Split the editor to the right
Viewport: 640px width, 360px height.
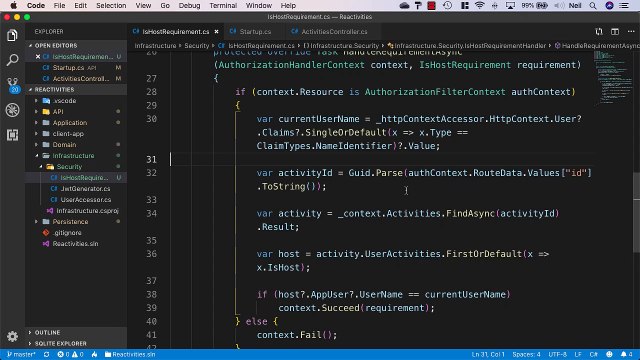(x=615, y=31)
